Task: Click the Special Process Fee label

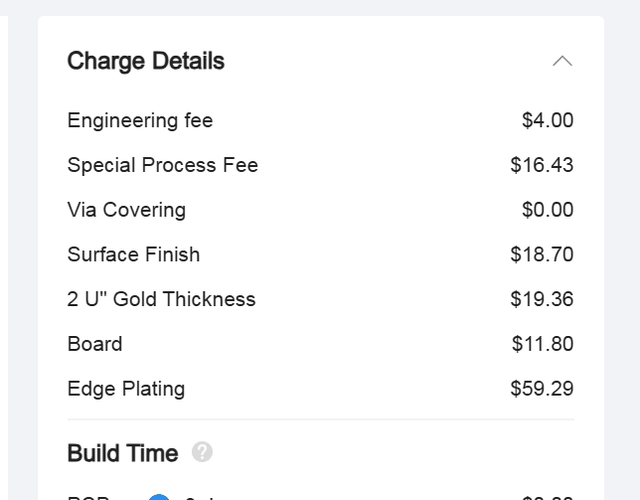Action: click(x=162, y=165)
